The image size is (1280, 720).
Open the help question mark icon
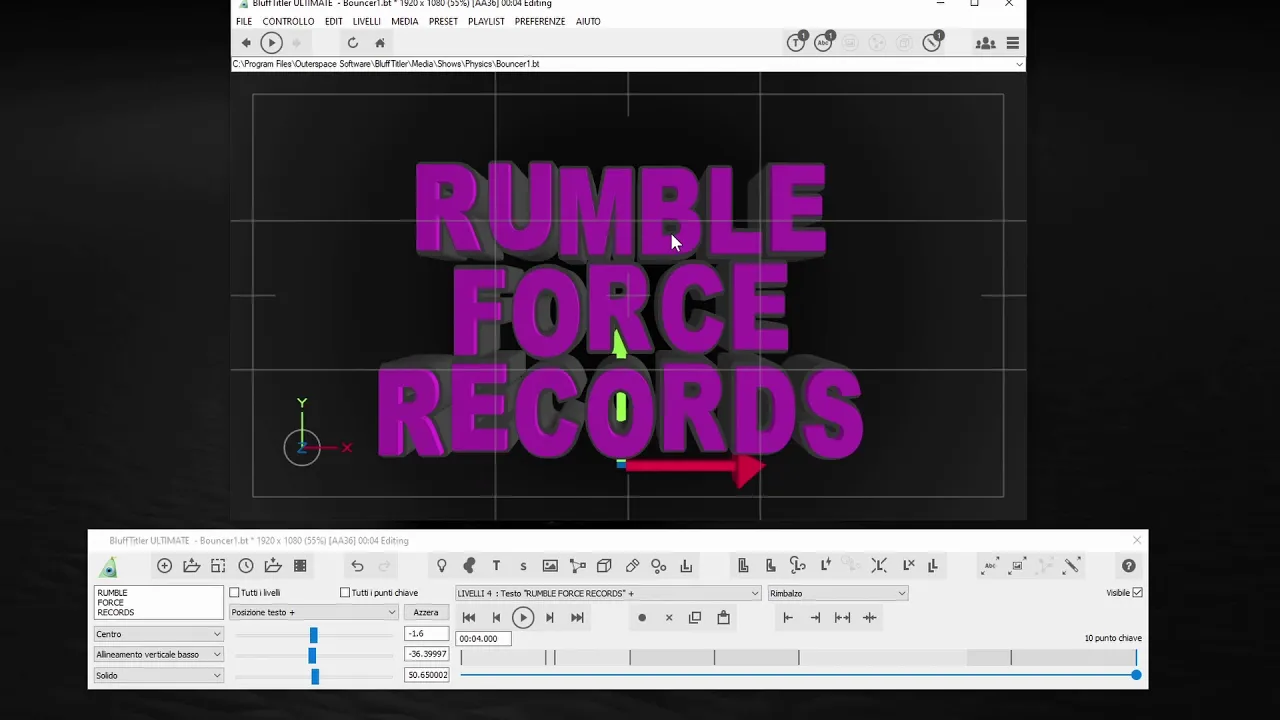coord(1129,566)
